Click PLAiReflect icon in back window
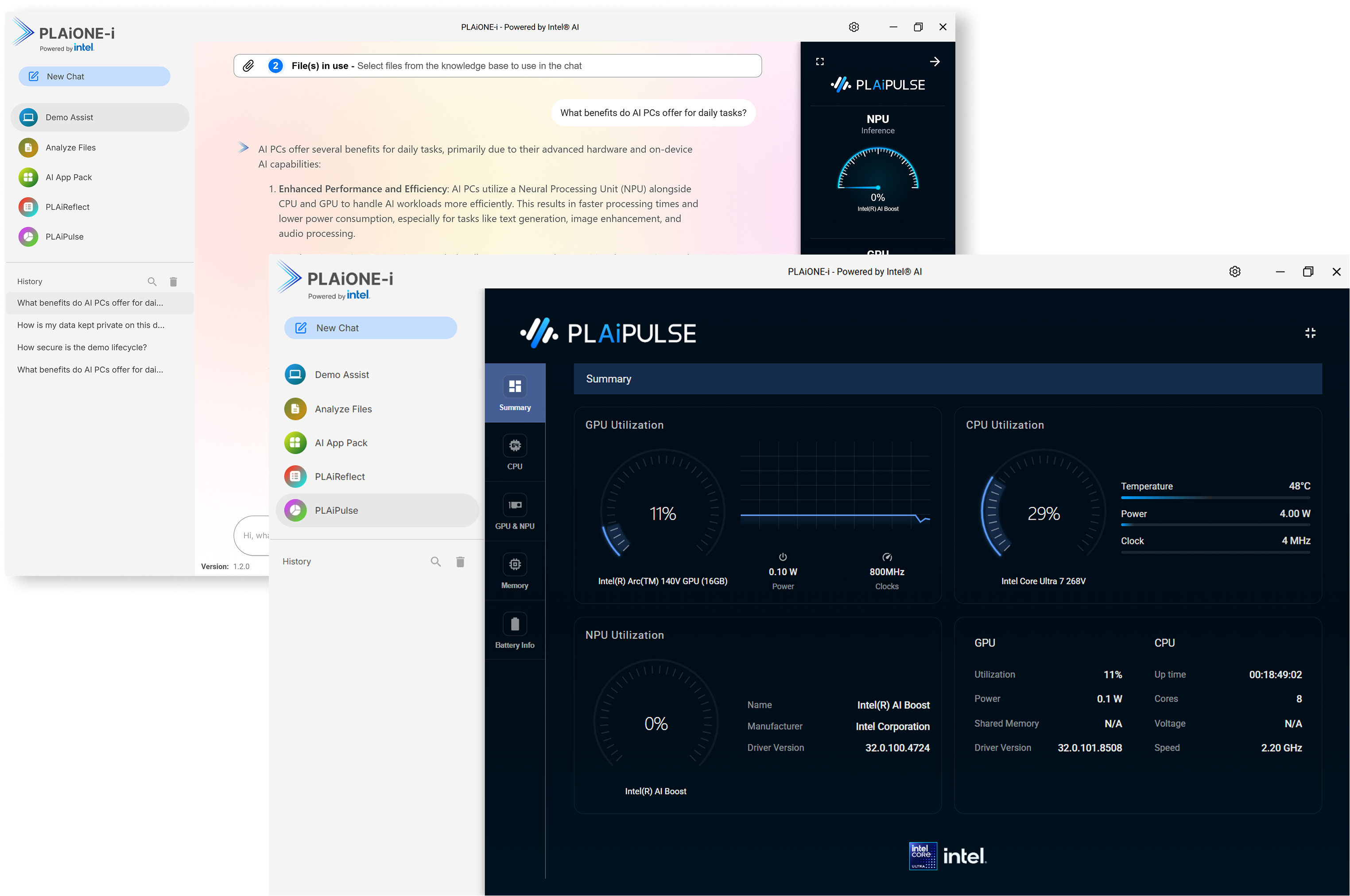The image size is (1350, 896). click(28, 207)
